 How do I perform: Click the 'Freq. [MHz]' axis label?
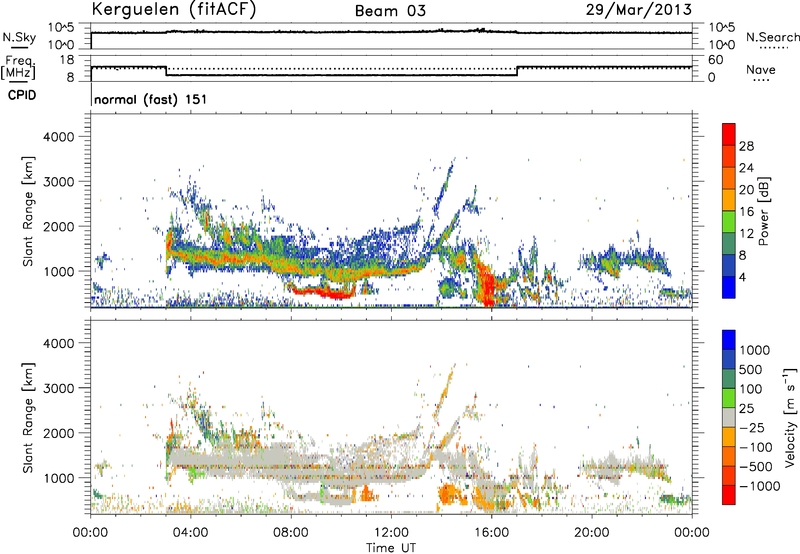[18, 68]
